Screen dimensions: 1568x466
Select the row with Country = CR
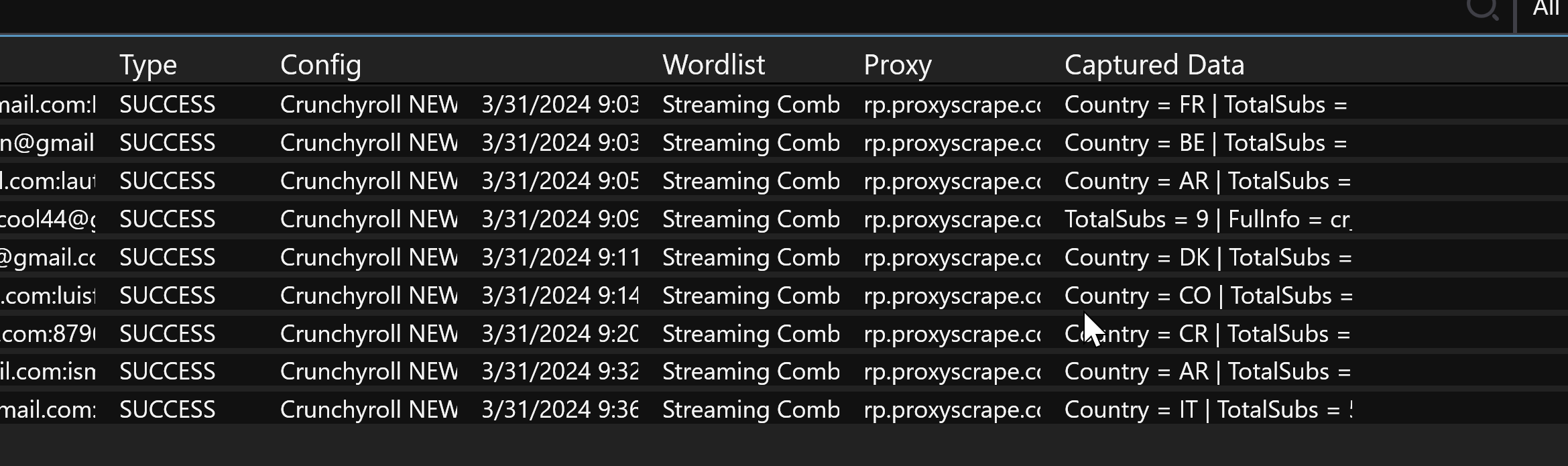pyautogui.click(x=1207, y=334)
